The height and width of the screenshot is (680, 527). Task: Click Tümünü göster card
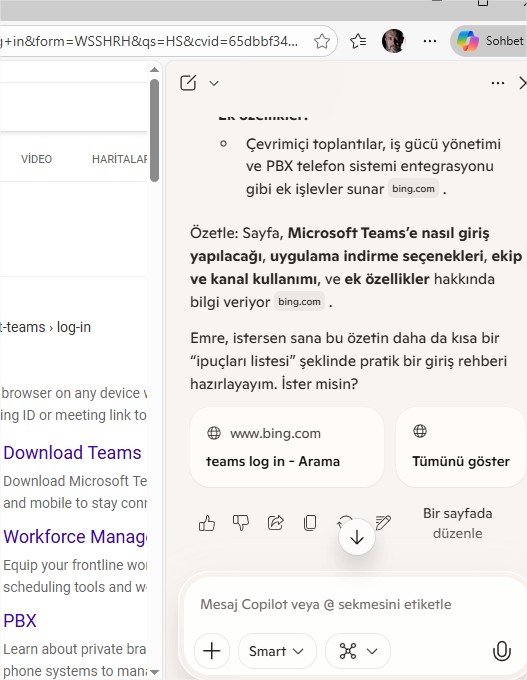click(x=461, y=447)
